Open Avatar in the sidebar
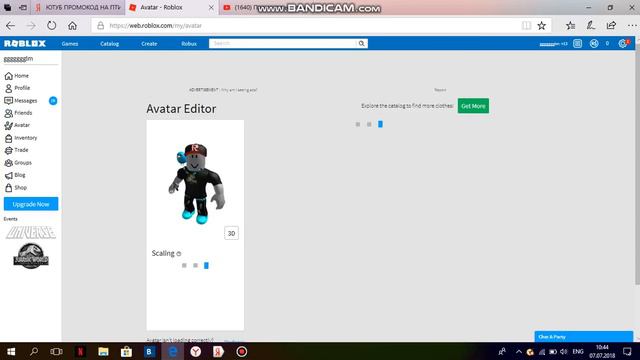640x360 pixels. click(17, 125)
